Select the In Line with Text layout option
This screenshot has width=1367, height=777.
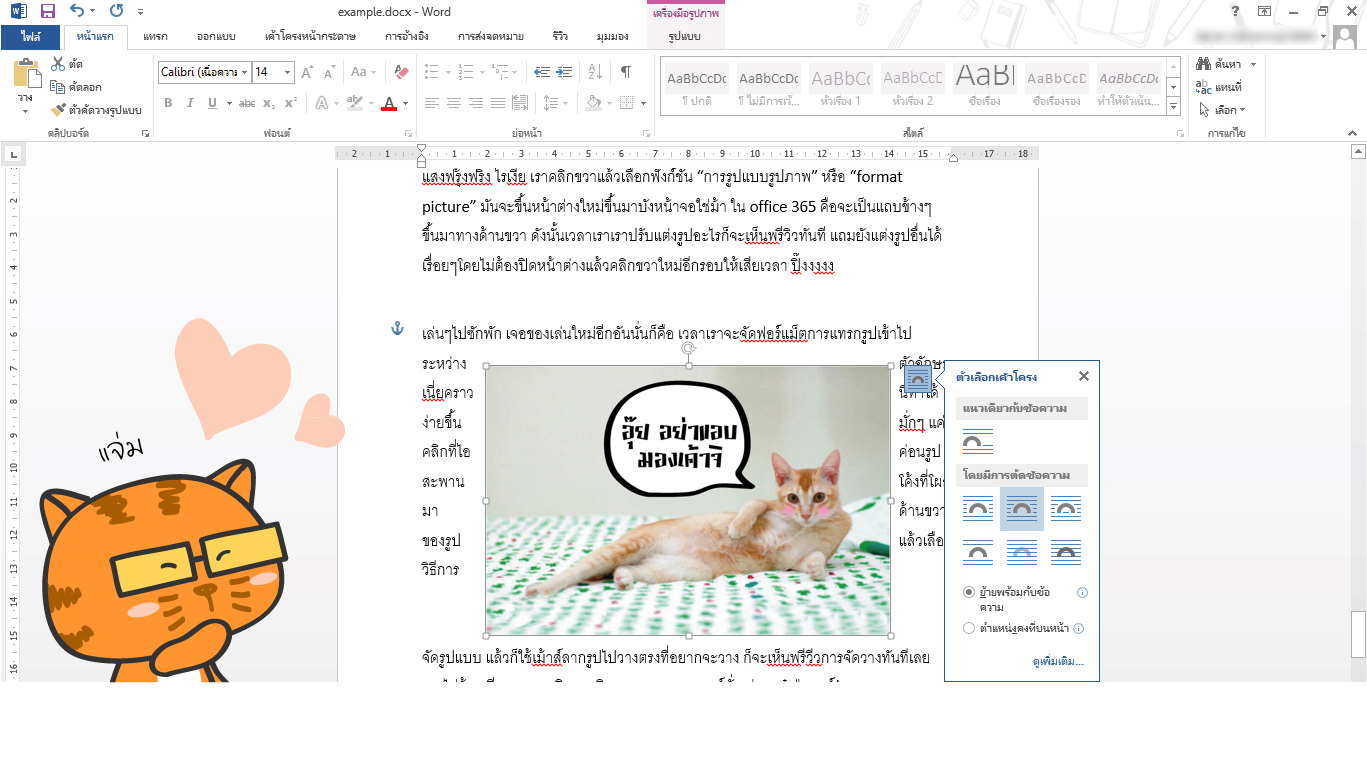[978, 442]
